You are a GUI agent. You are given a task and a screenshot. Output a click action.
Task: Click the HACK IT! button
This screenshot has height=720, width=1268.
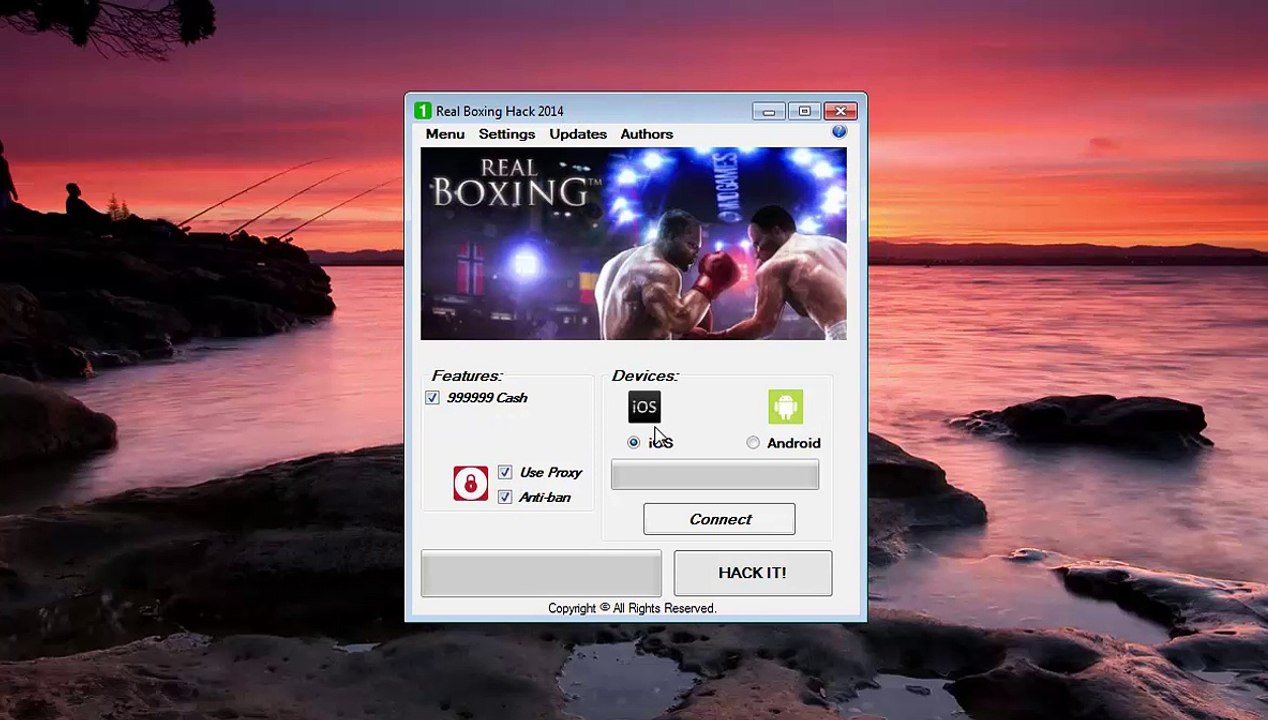pyautogui.click(x=753, y=573)
